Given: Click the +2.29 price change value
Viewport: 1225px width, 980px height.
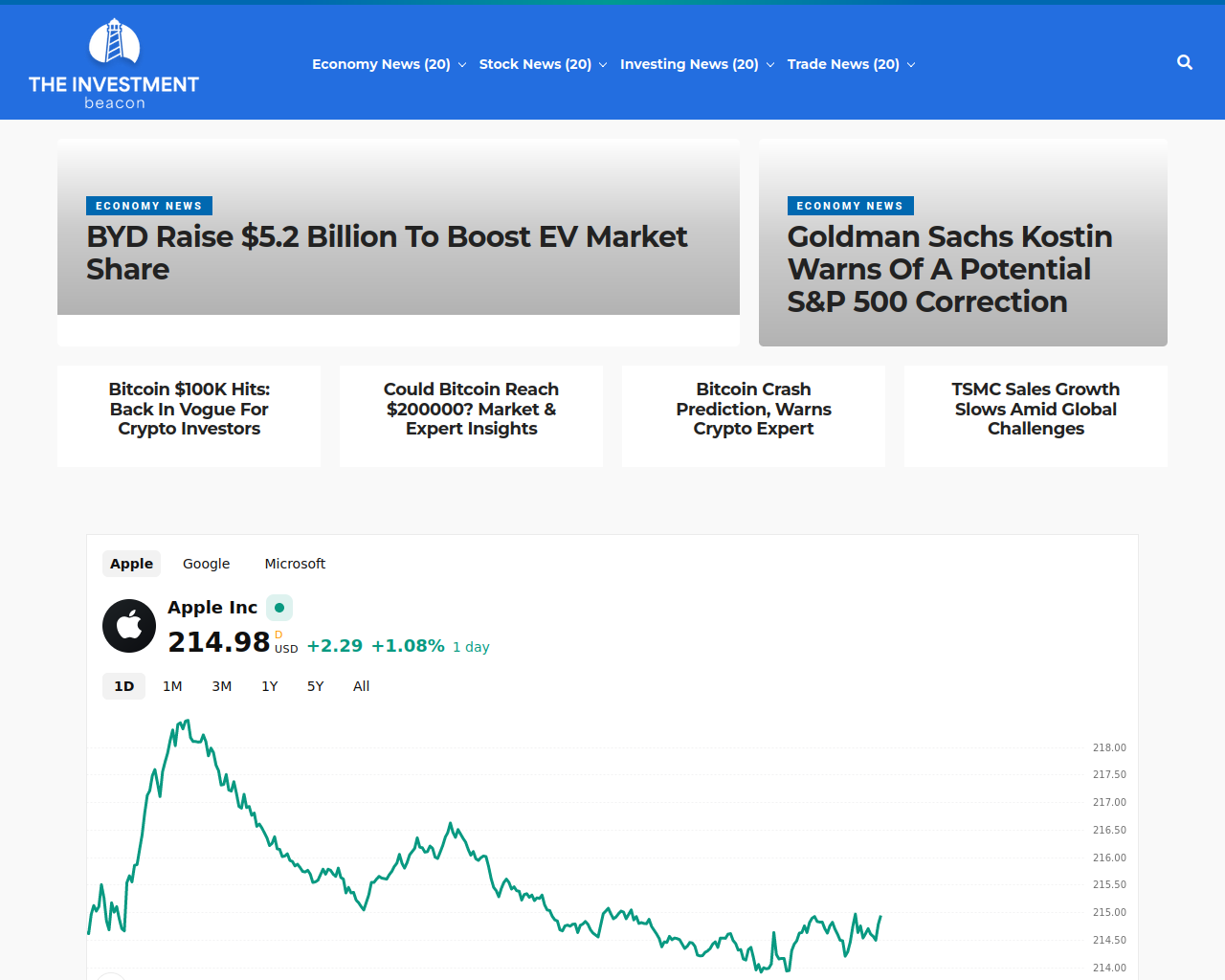Looking at the screenshot, I should tap(335, 646).
